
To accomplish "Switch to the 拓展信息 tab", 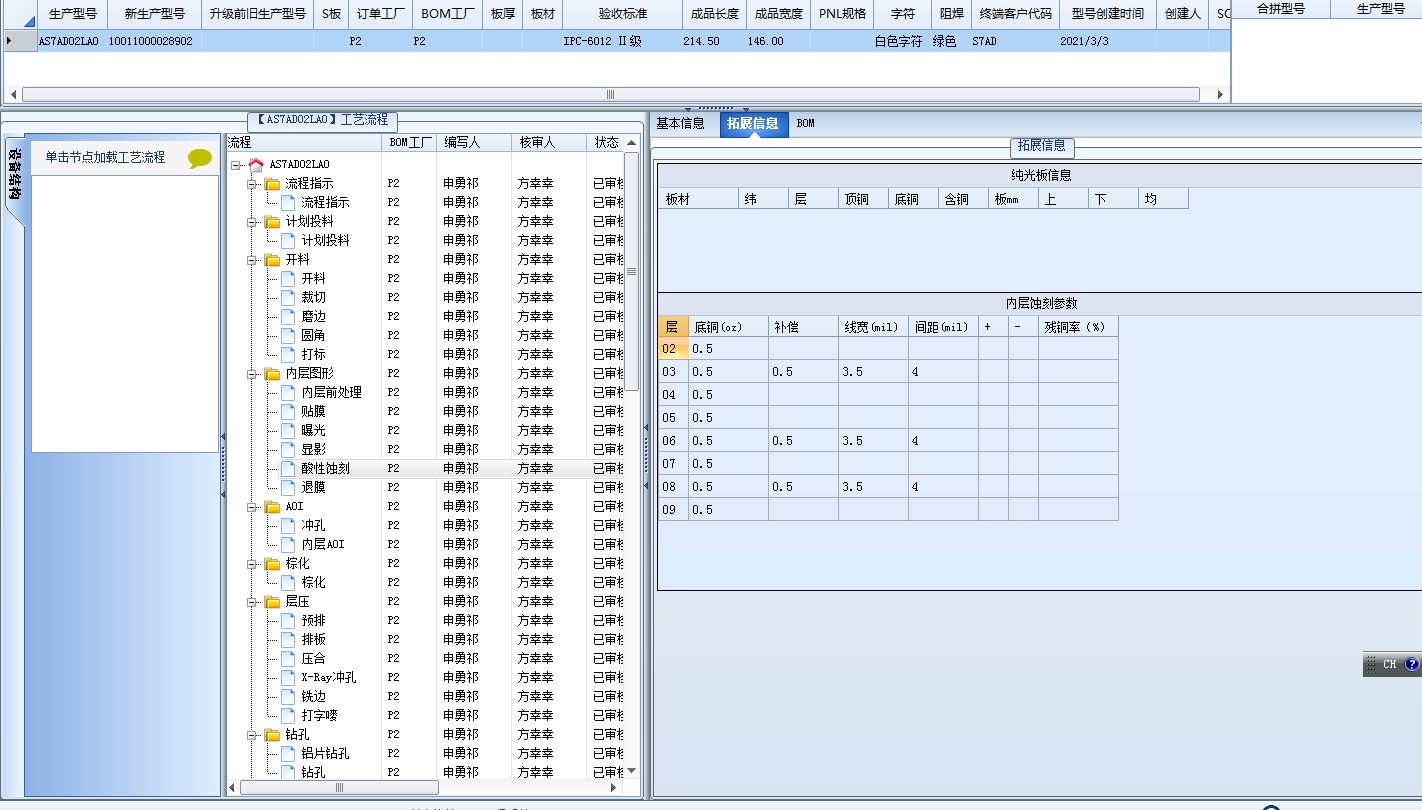I will (x=753, y=124).
